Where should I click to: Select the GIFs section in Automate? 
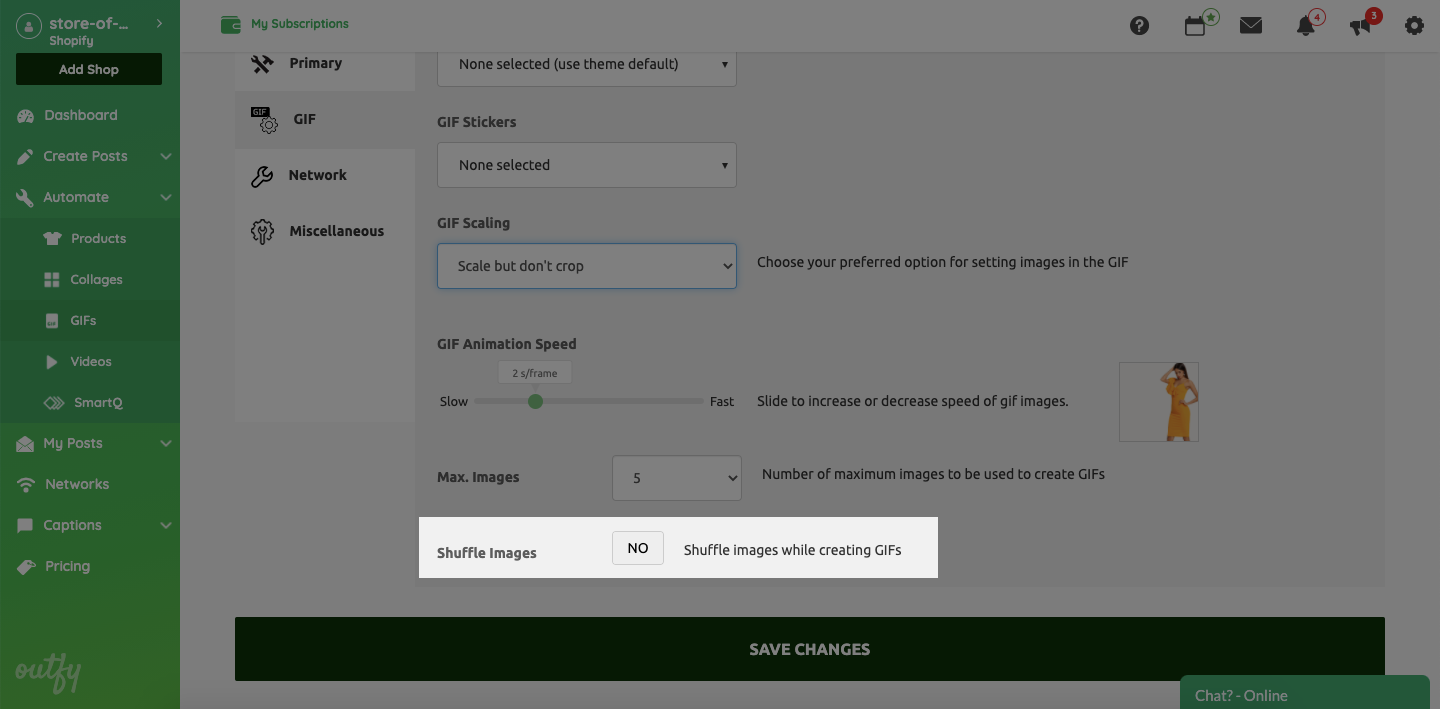pyautogui.click(x=80, y=320)
